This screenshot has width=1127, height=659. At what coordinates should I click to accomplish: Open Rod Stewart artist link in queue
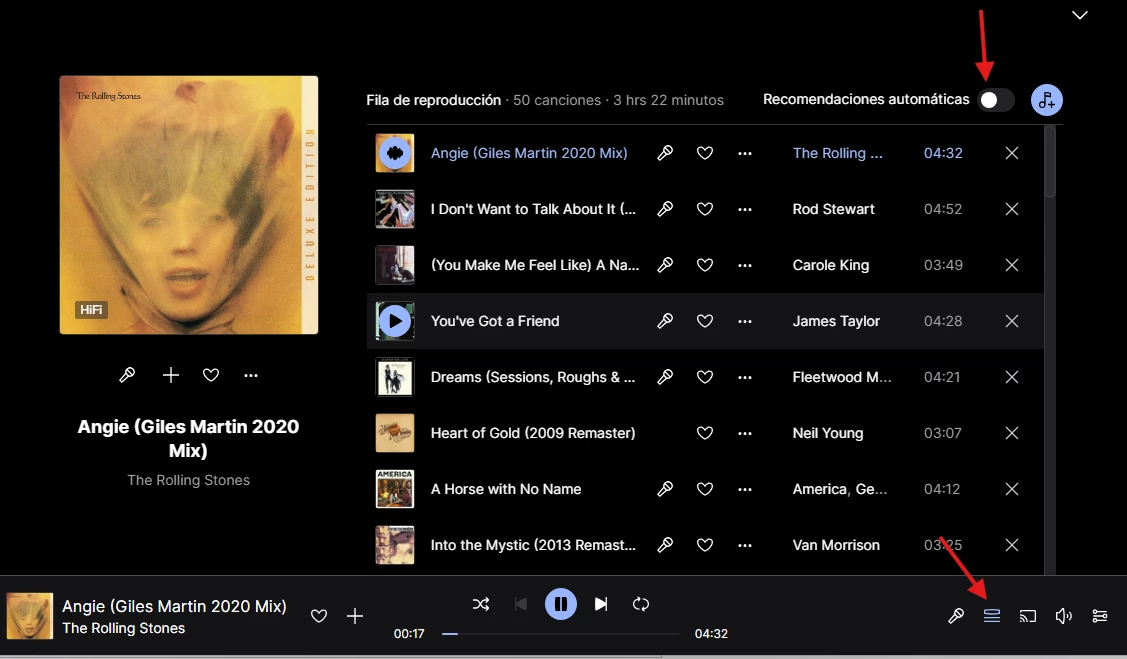(x=834, y=209)
